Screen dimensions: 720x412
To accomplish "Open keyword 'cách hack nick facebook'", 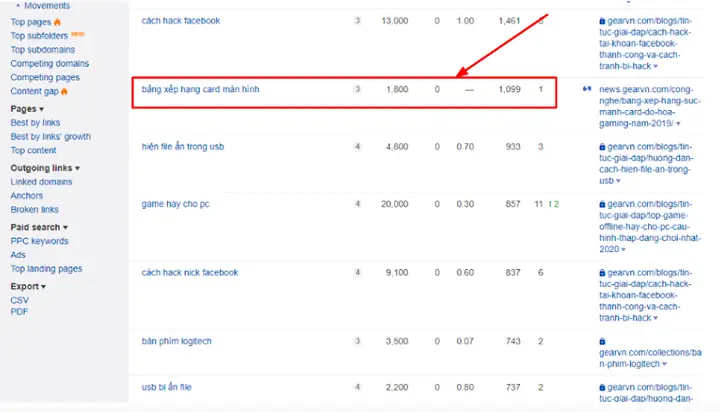I will [x=190, y=272].
